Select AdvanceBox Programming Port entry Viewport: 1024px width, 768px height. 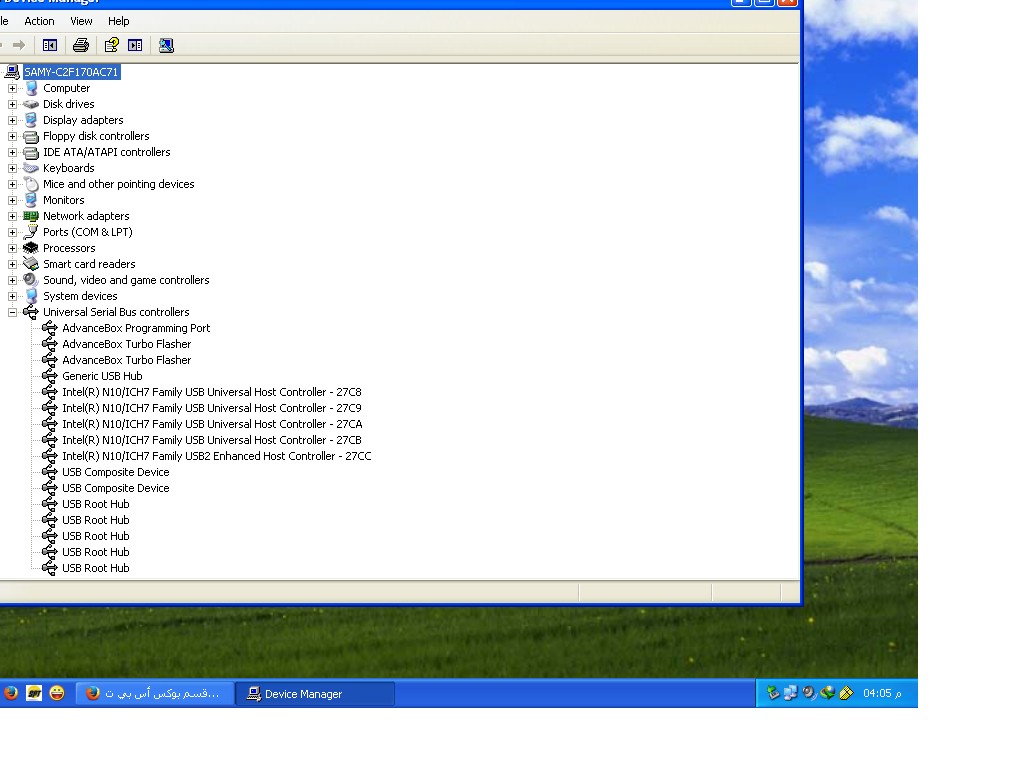coord(136,328)
